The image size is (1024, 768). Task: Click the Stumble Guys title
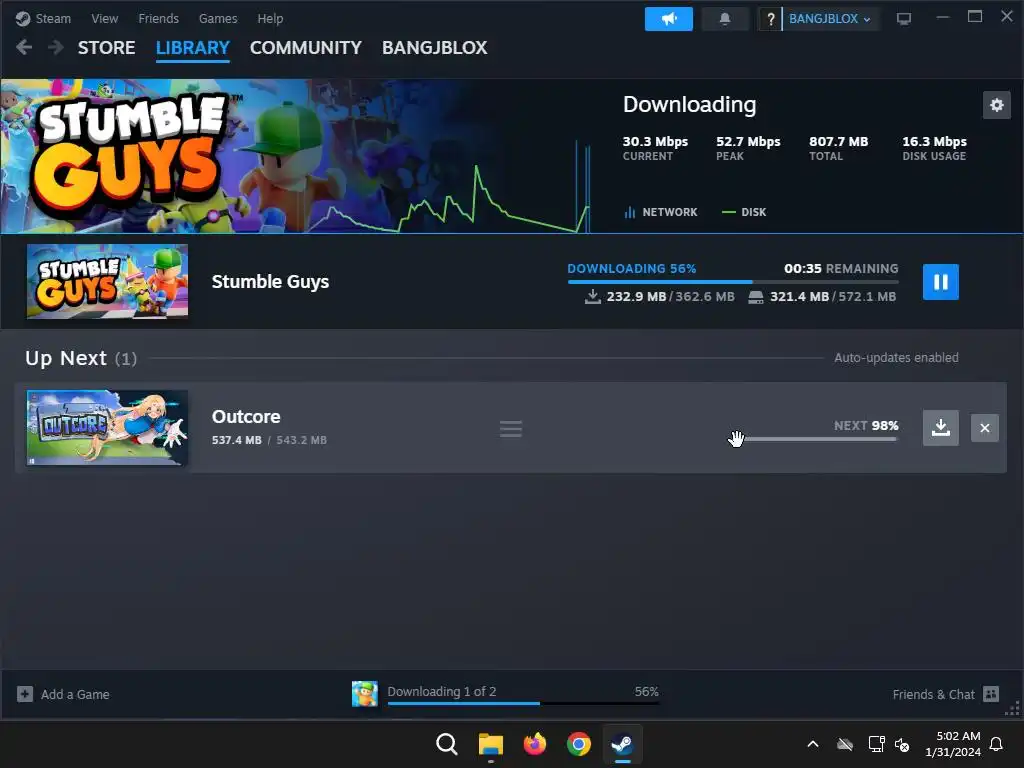click(x=270, y=281)
